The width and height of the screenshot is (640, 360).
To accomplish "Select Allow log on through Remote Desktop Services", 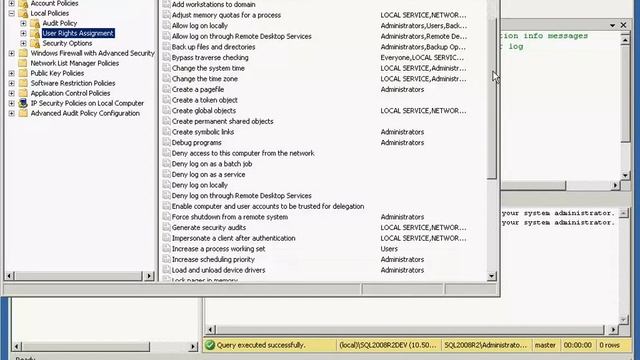I will (242, 36).
